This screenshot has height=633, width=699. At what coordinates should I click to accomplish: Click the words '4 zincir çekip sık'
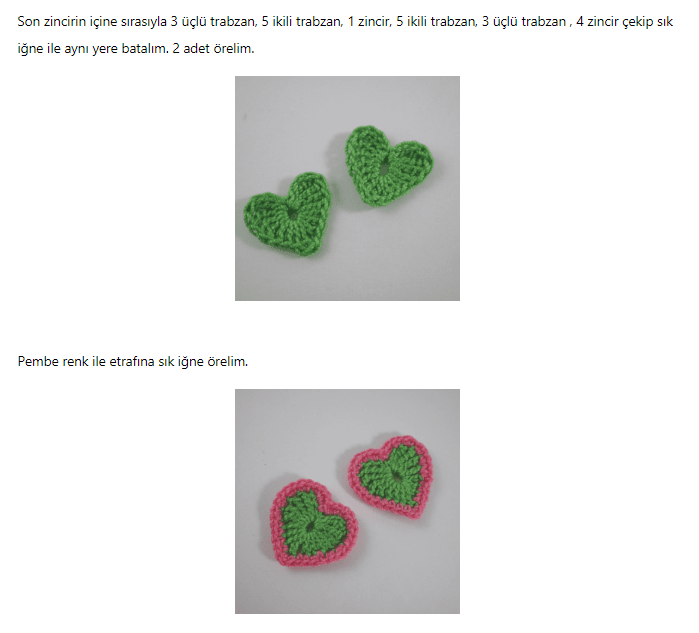[624, 21]
